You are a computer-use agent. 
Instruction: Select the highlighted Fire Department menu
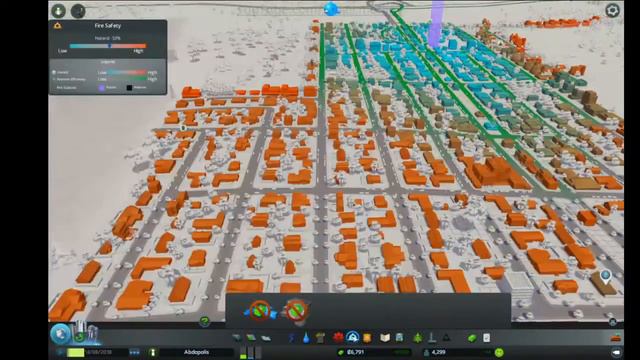pyautogui.click(x=352, y=337)
